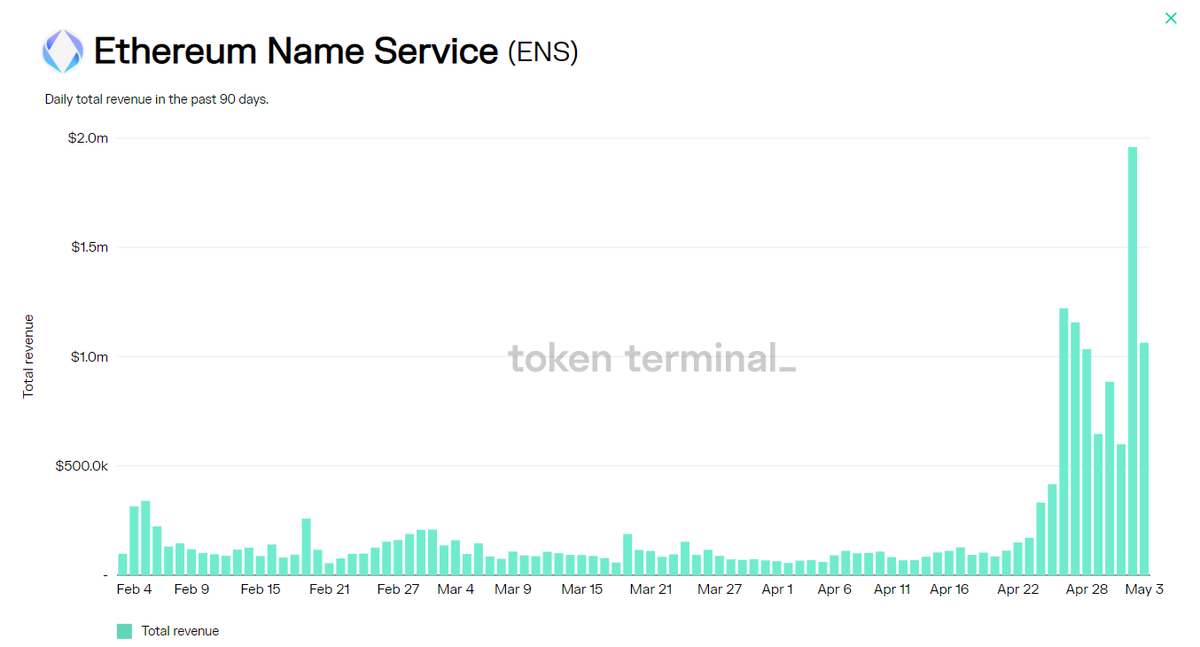Click the '(ENS)' ticker text

[x=543, y=52]
